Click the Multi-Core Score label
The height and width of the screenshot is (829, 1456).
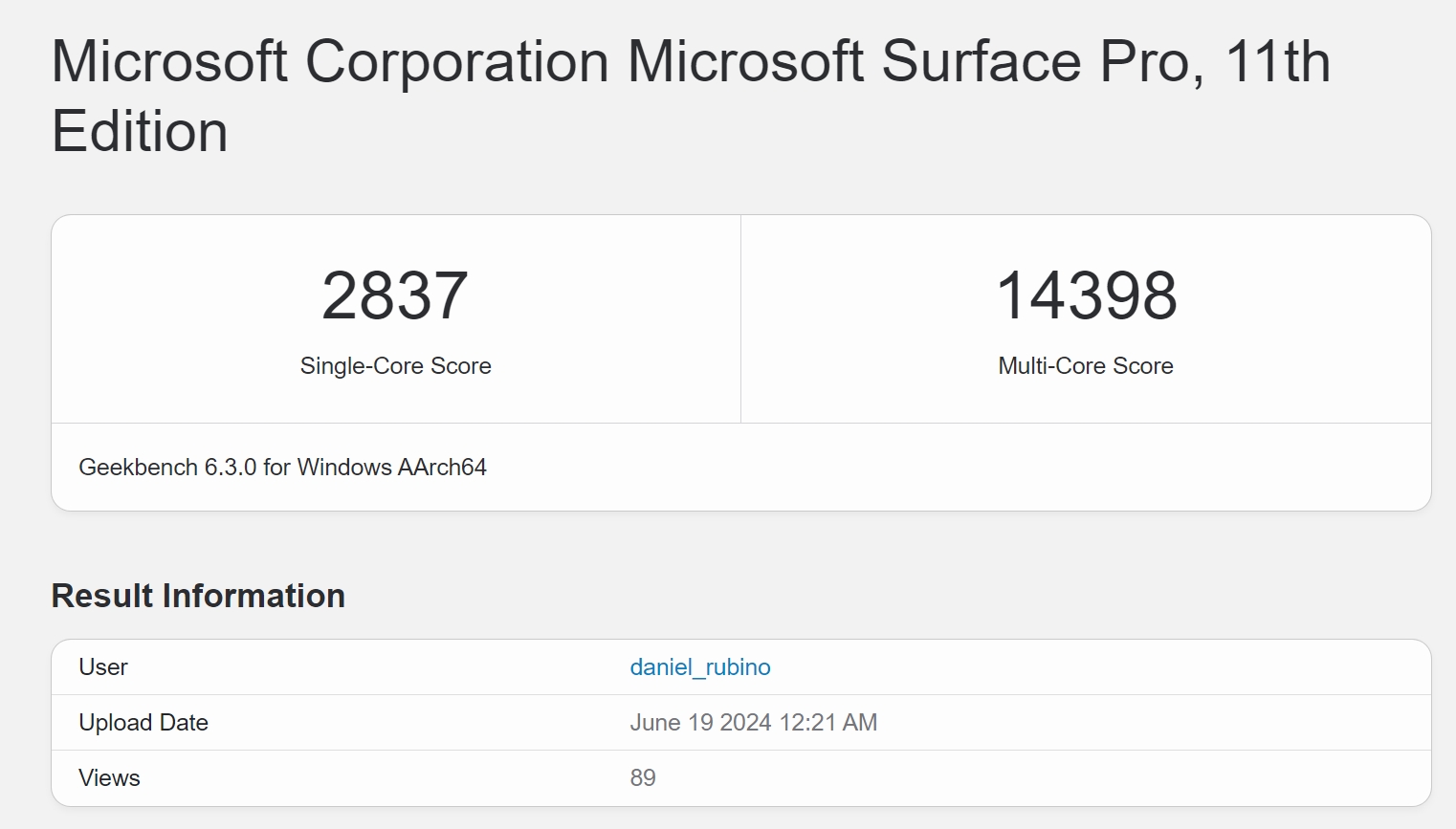tap(1086, 366)
